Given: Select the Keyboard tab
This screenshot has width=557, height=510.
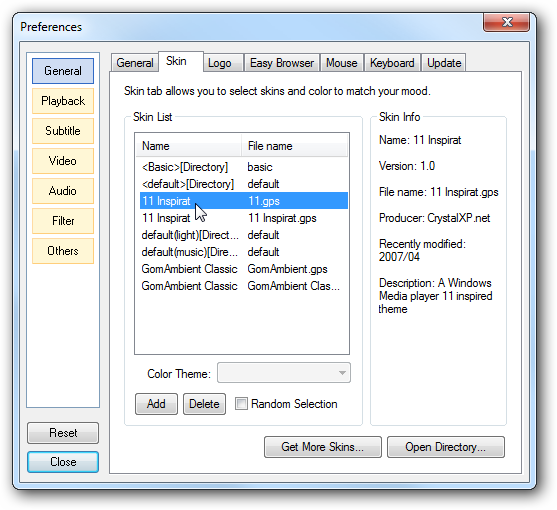Looking at the screenshot, I should click(392, 63).
